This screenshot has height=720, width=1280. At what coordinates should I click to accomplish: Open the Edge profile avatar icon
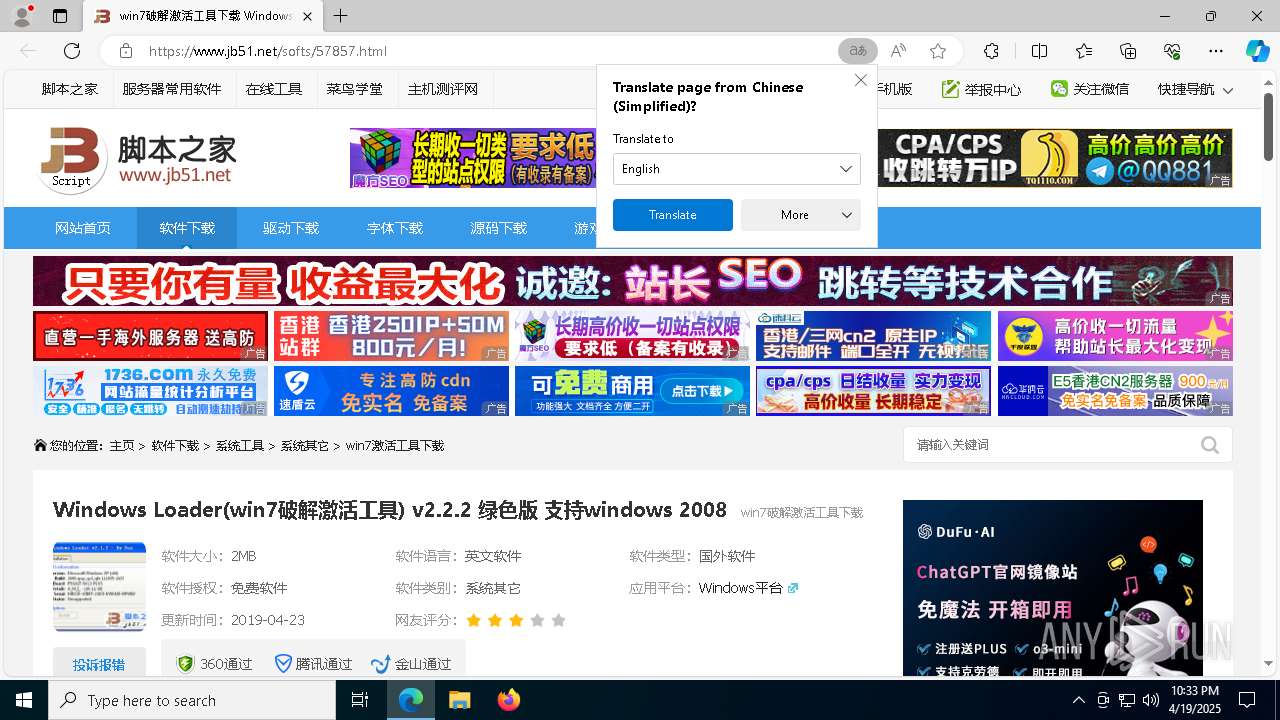pyautogui.click(x=21, y=16)
